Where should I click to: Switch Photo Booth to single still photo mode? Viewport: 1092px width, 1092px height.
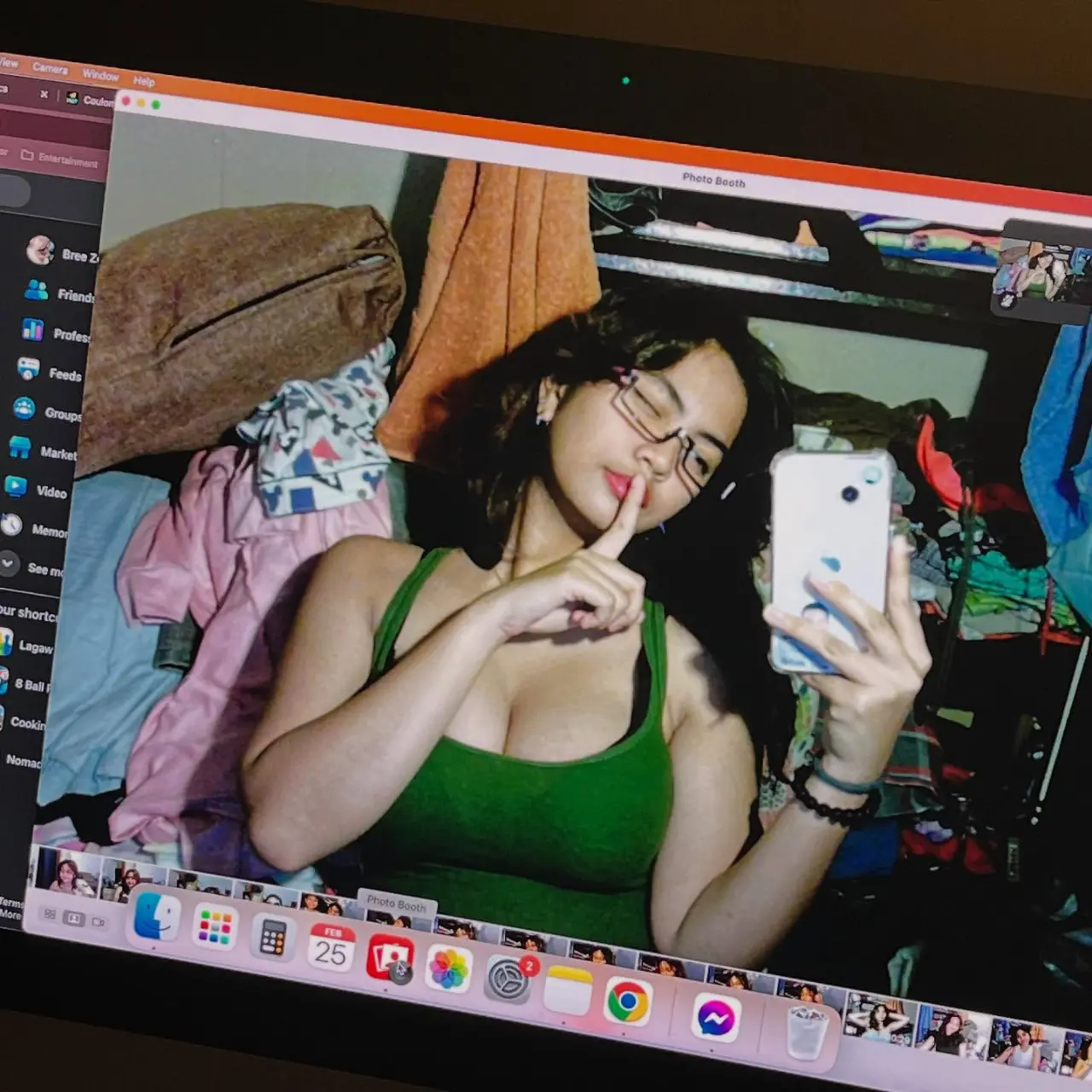[74, 919]
